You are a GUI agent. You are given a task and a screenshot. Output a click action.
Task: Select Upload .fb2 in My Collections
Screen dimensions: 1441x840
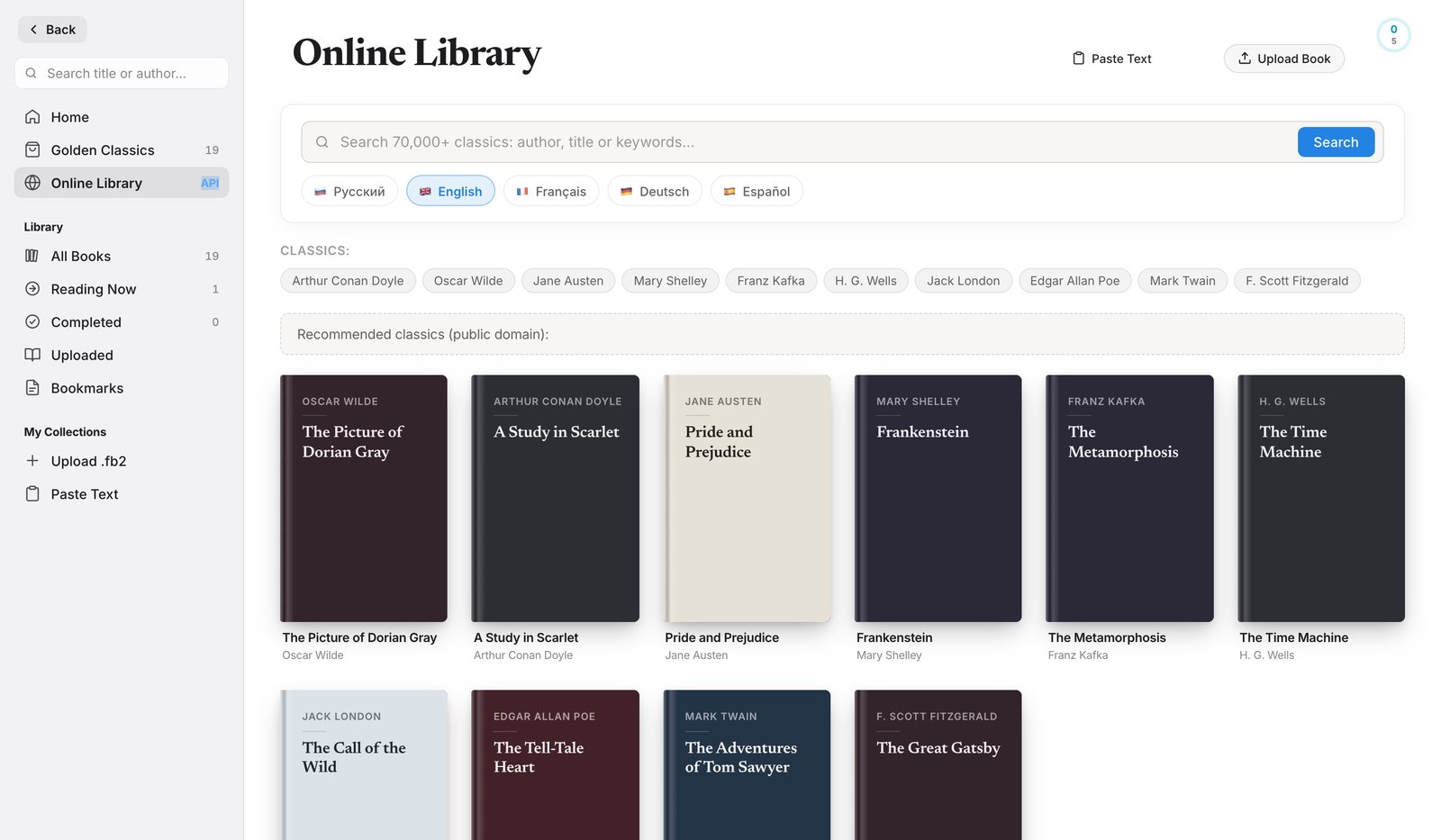pyautogui.click(x=122, y=461)
